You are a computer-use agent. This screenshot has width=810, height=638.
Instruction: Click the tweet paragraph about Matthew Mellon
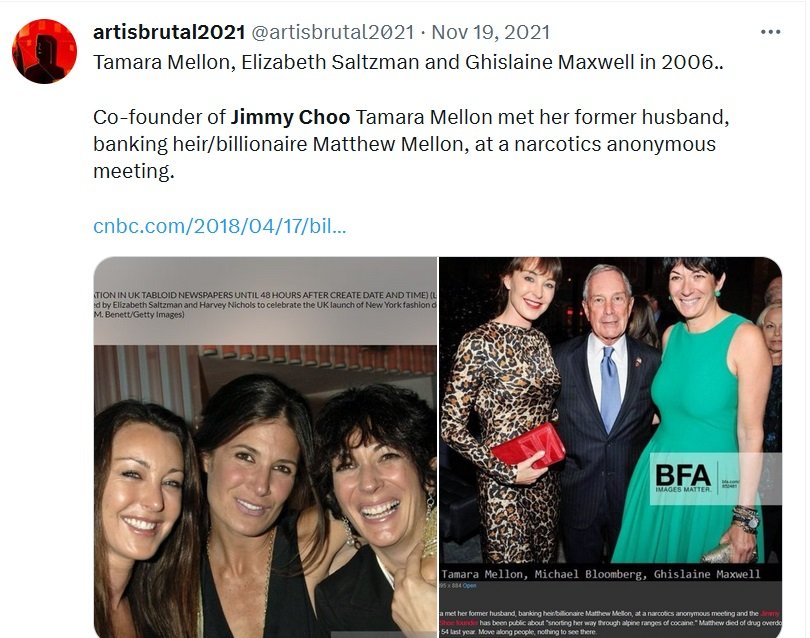pos(411,144)
